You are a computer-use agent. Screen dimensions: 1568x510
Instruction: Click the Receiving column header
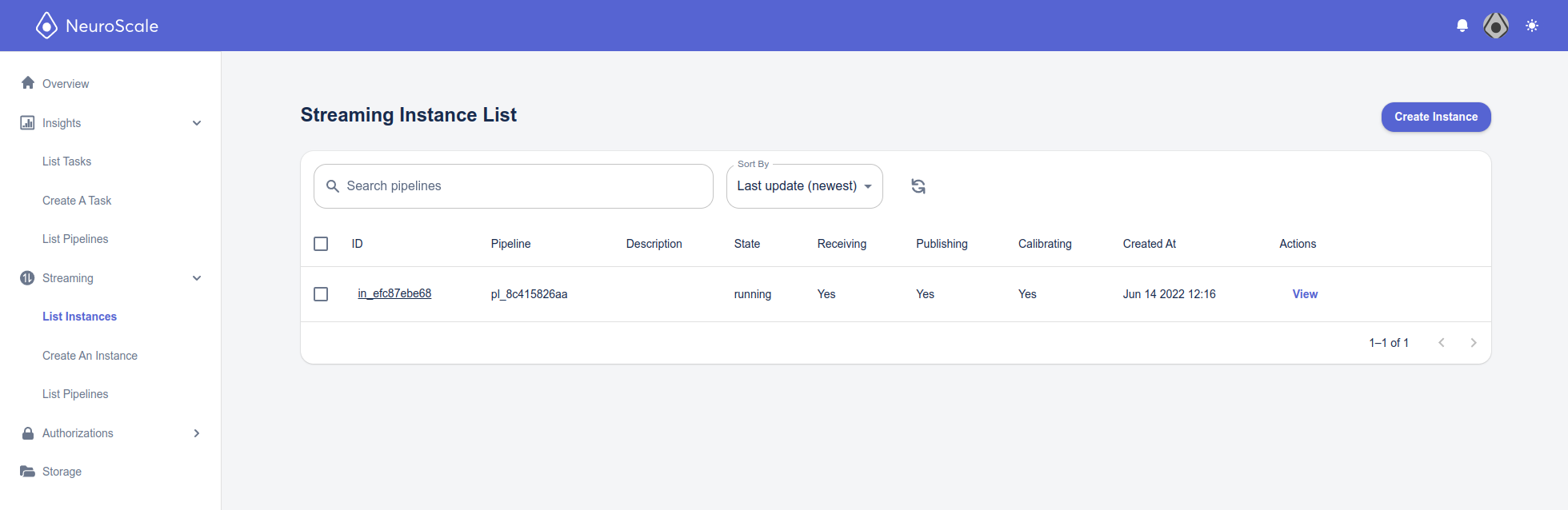842,244
